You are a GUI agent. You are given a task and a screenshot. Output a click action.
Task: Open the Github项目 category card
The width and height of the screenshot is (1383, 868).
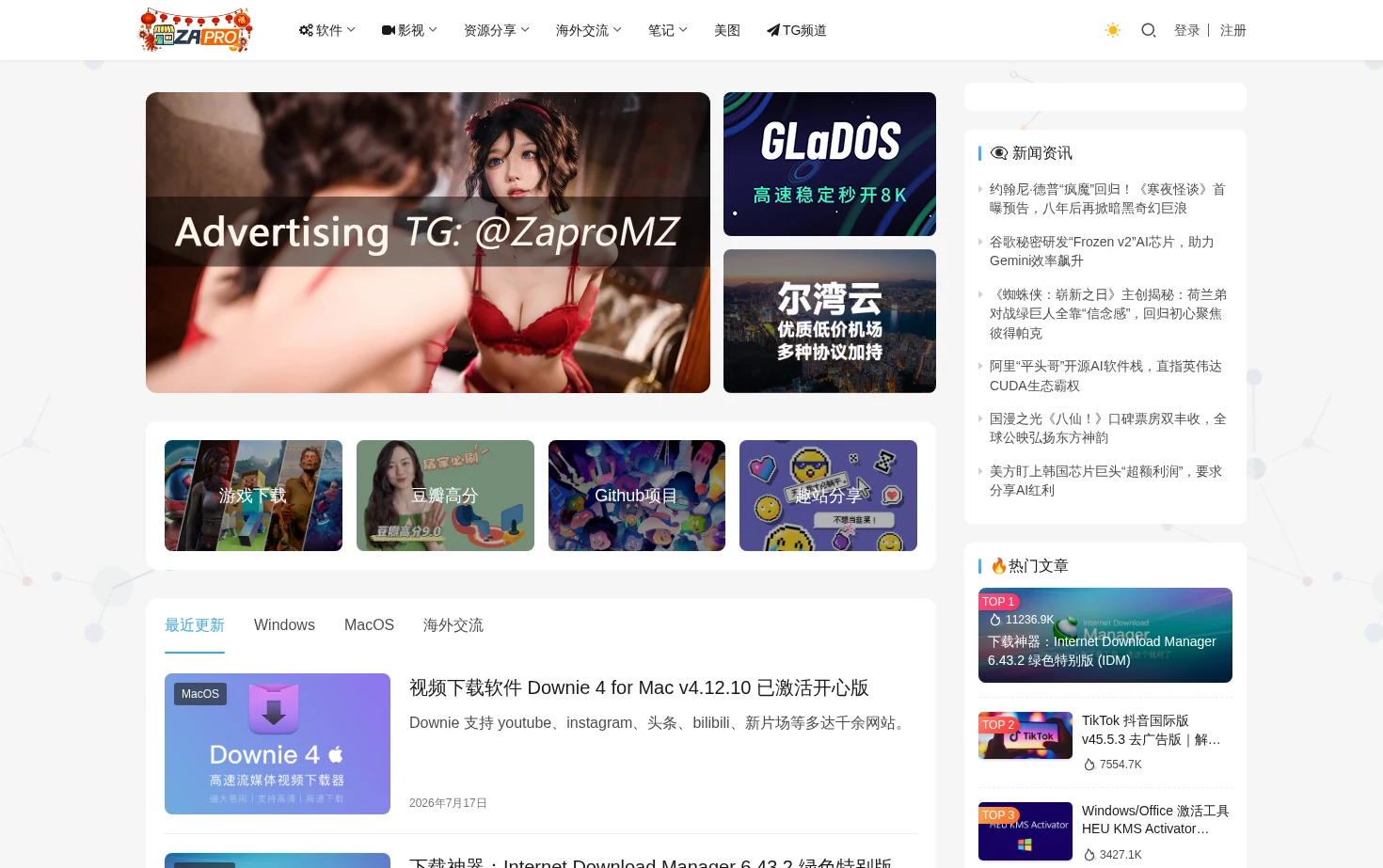tap(637, 496)
